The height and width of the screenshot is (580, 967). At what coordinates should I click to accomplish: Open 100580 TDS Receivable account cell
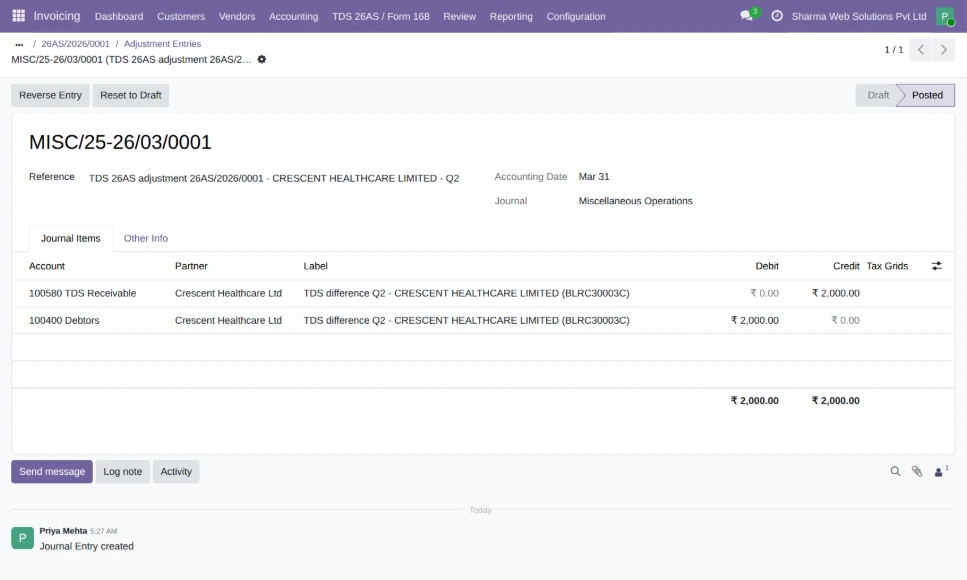(83, 293)
